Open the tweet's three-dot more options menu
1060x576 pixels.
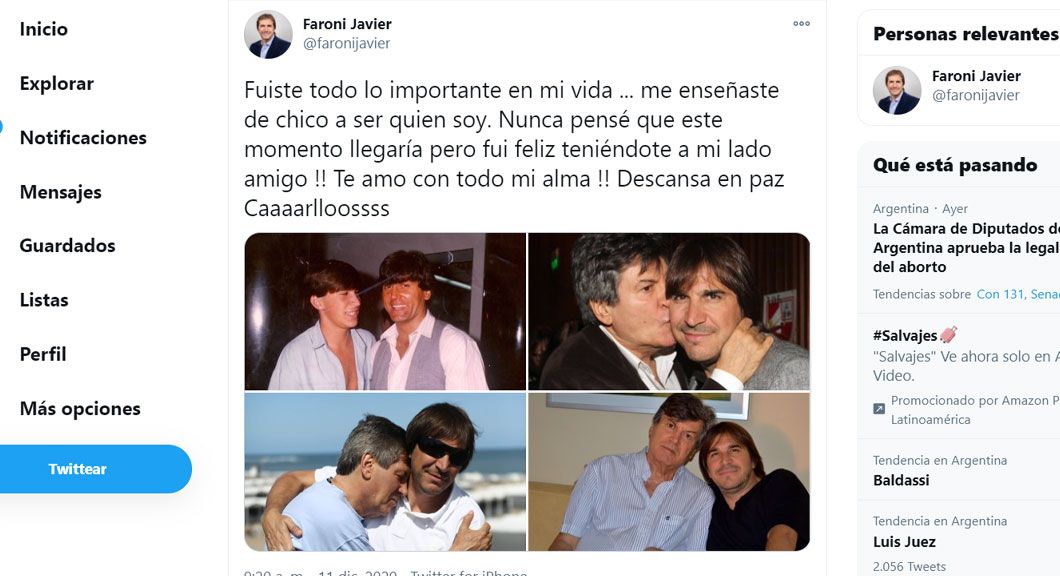(x=801, y=24)
